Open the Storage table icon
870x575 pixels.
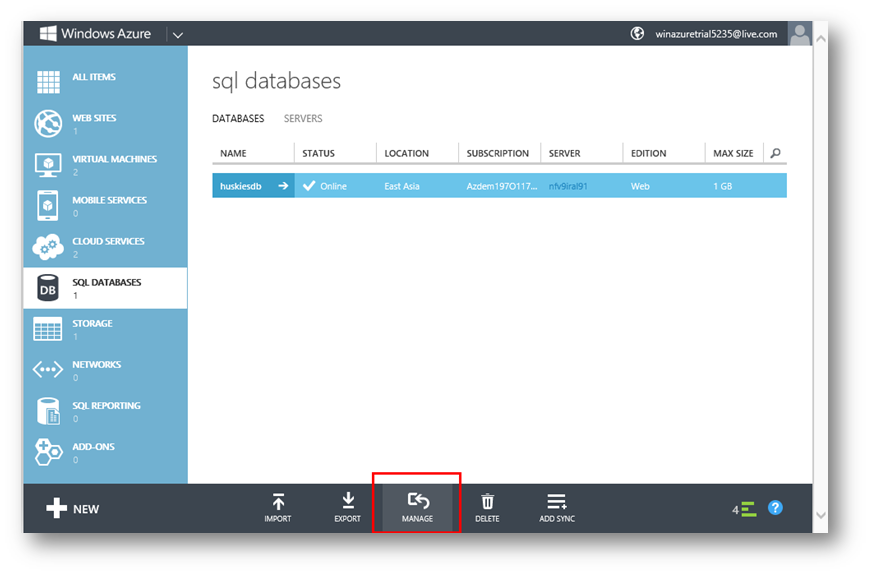click(48, 329)
